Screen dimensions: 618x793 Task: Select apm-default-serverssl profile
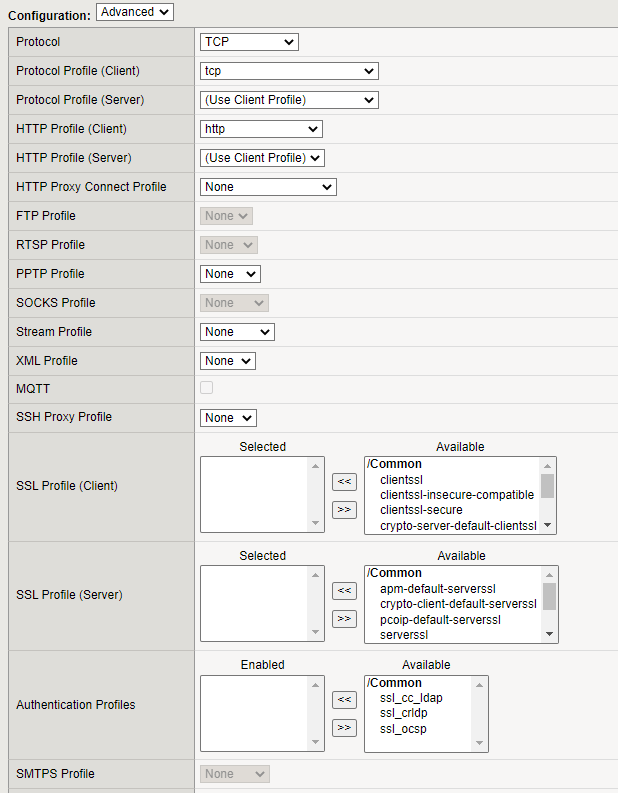[x=438, y=589]
